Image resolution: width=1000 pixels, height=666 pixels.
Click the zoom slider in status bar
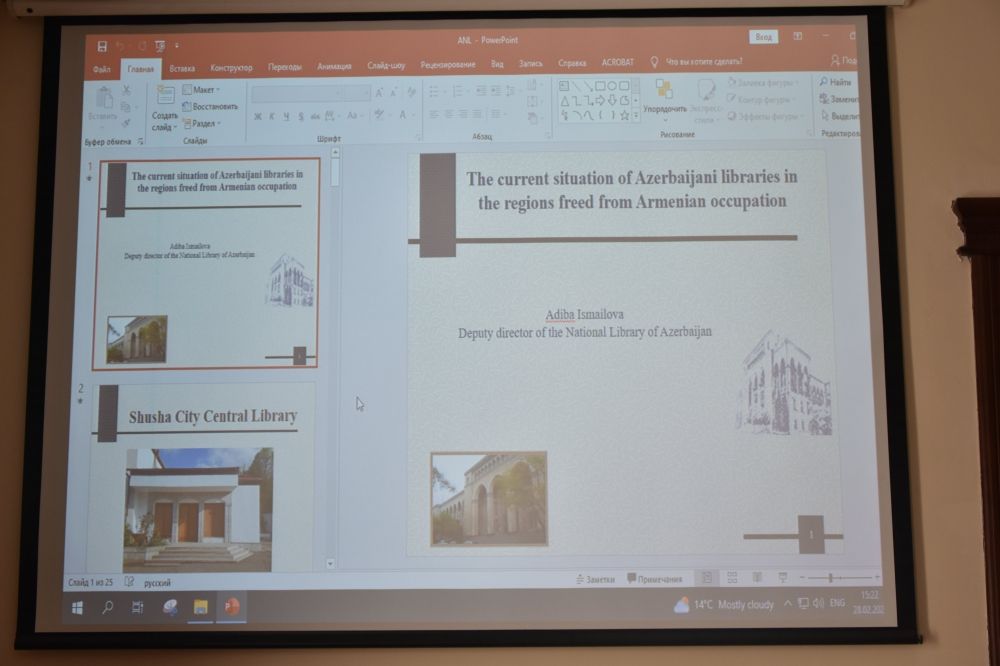pyautogui.click(x=839, y=577)
